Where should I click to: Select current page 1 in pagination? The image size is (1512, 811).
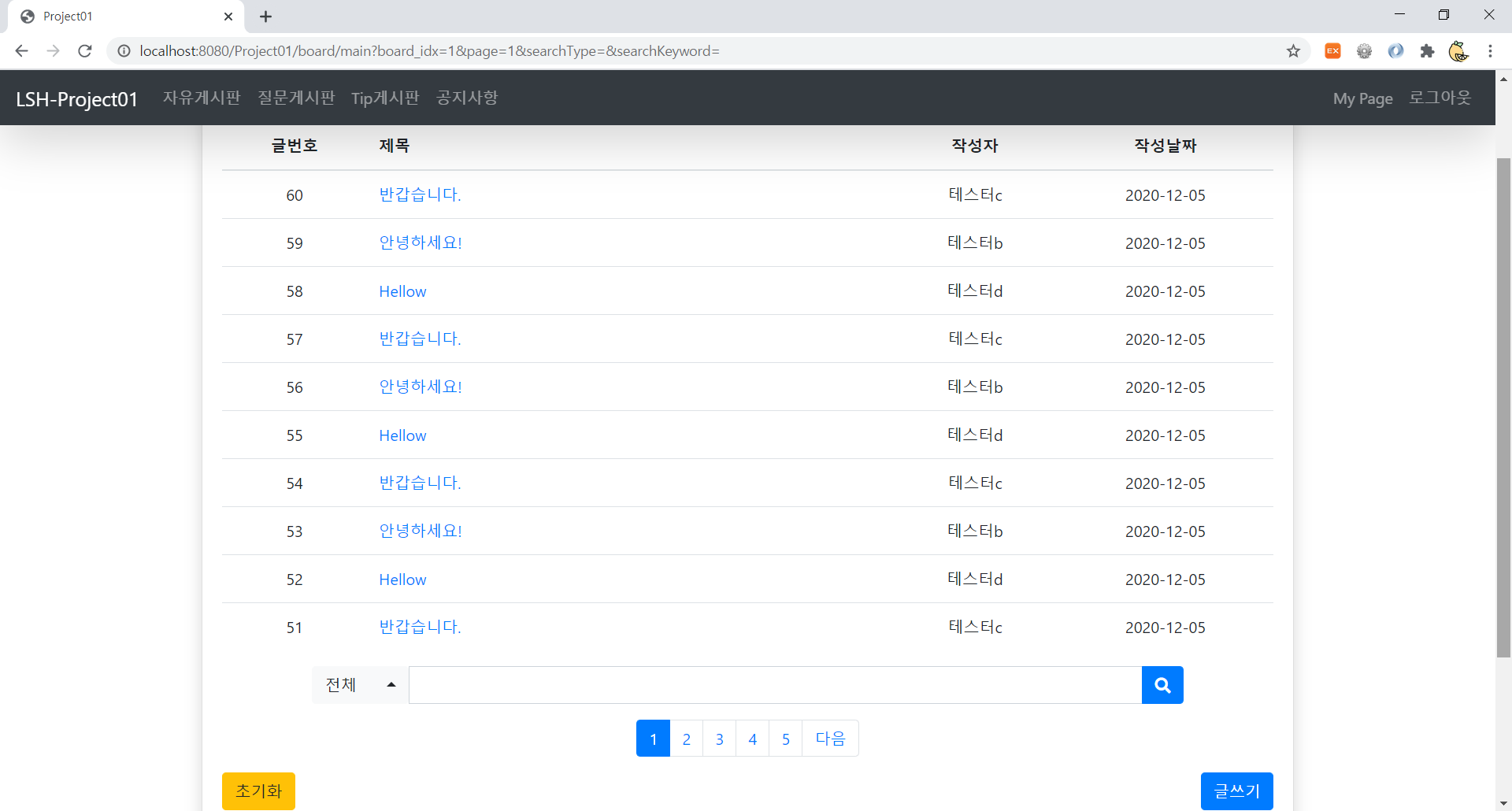[653, 739]
